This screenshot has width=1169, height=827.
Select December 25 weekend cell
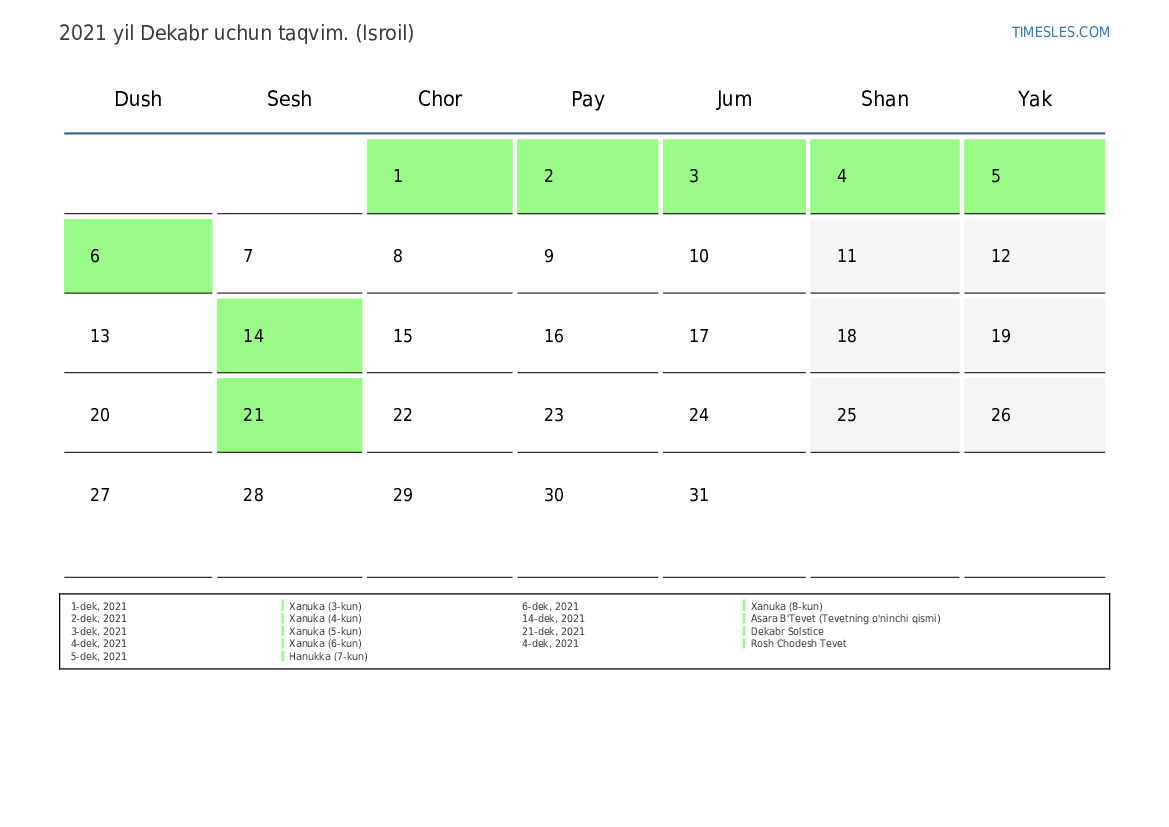(x=884, y=415)
